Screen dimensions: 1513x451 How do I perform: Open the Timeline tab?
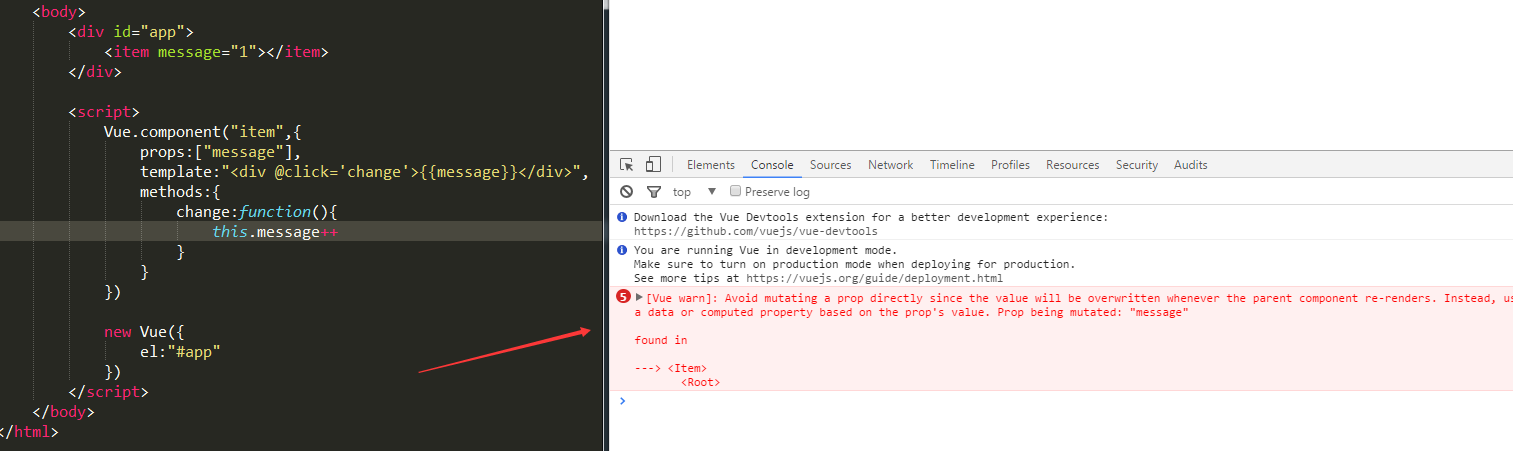952,165
